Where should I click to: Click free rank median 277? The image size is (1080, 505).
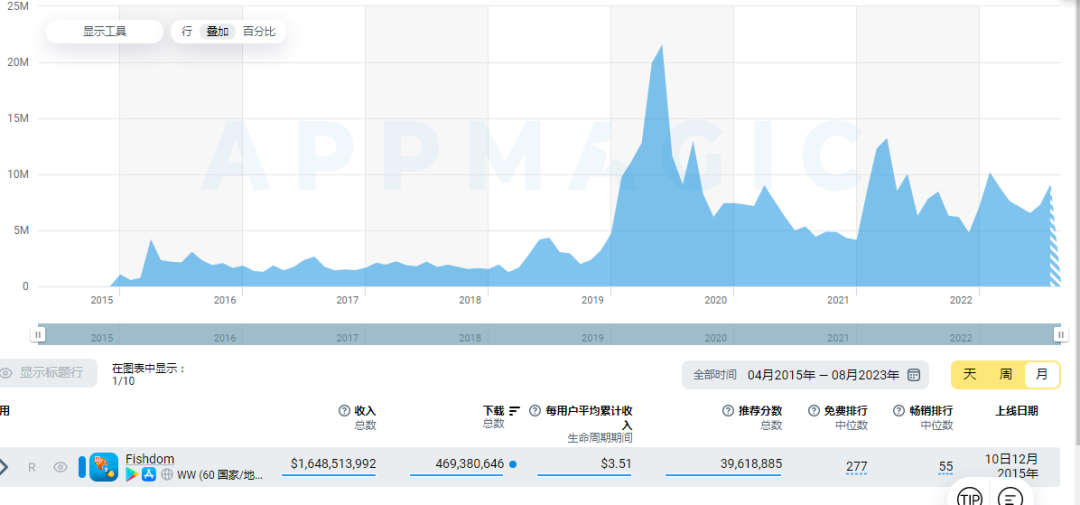coord(857,467)
